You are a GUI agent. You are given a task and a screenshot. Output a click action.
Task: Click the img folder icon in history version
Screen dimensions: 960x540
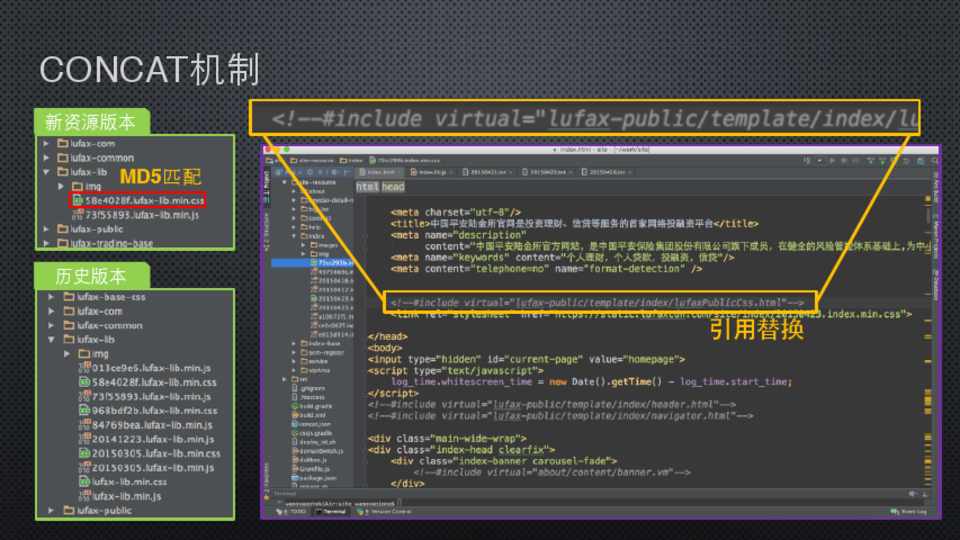[x=83, y=354]
